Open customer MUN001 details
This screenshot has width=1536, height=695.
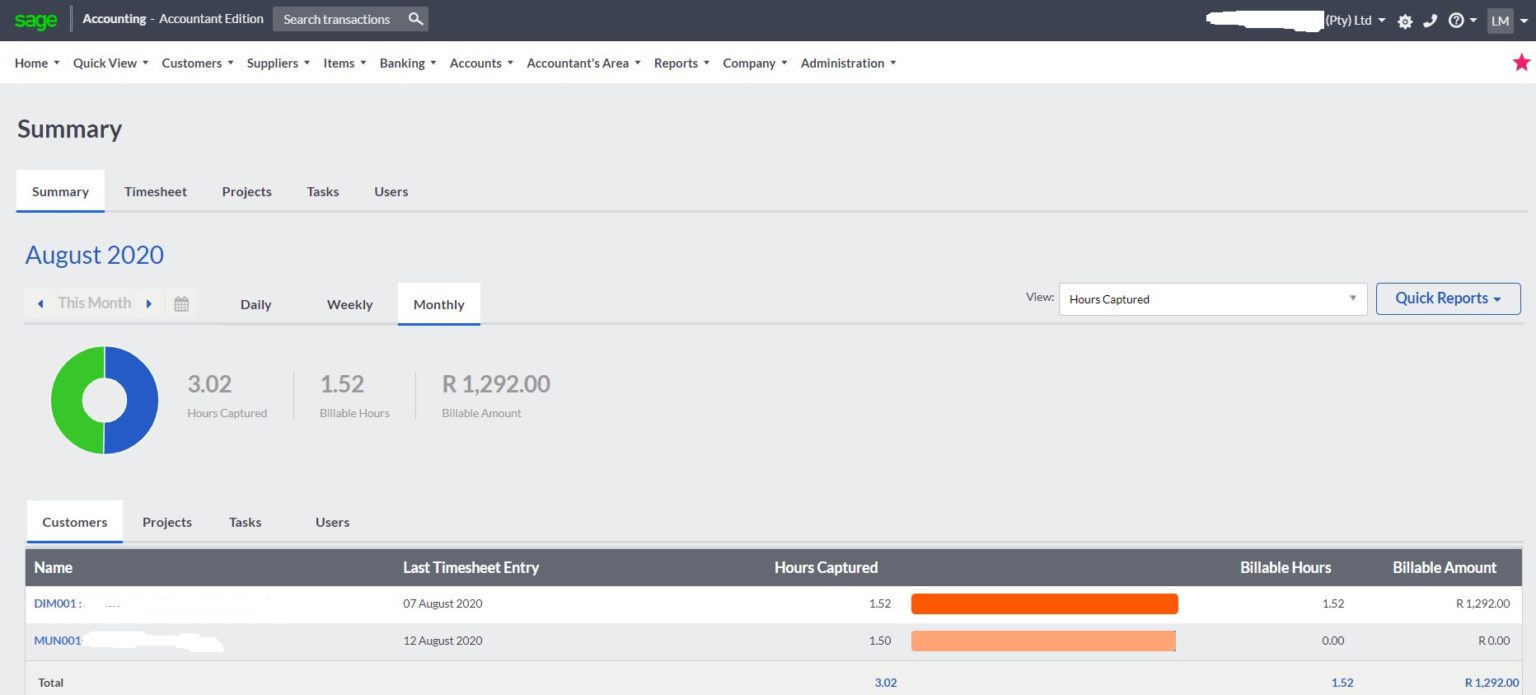pyautogui.click(x=57, y=640)
